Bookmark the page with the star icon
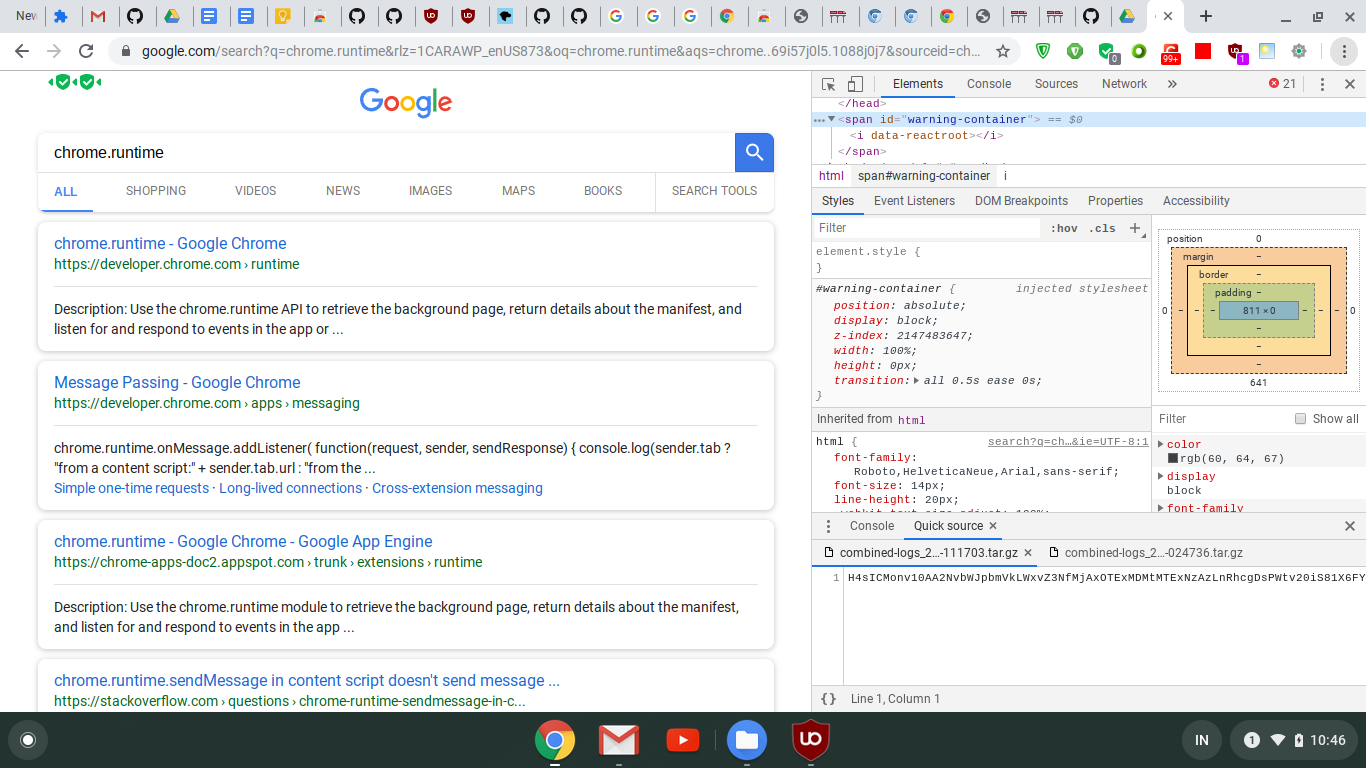 tap(1002, 51)
